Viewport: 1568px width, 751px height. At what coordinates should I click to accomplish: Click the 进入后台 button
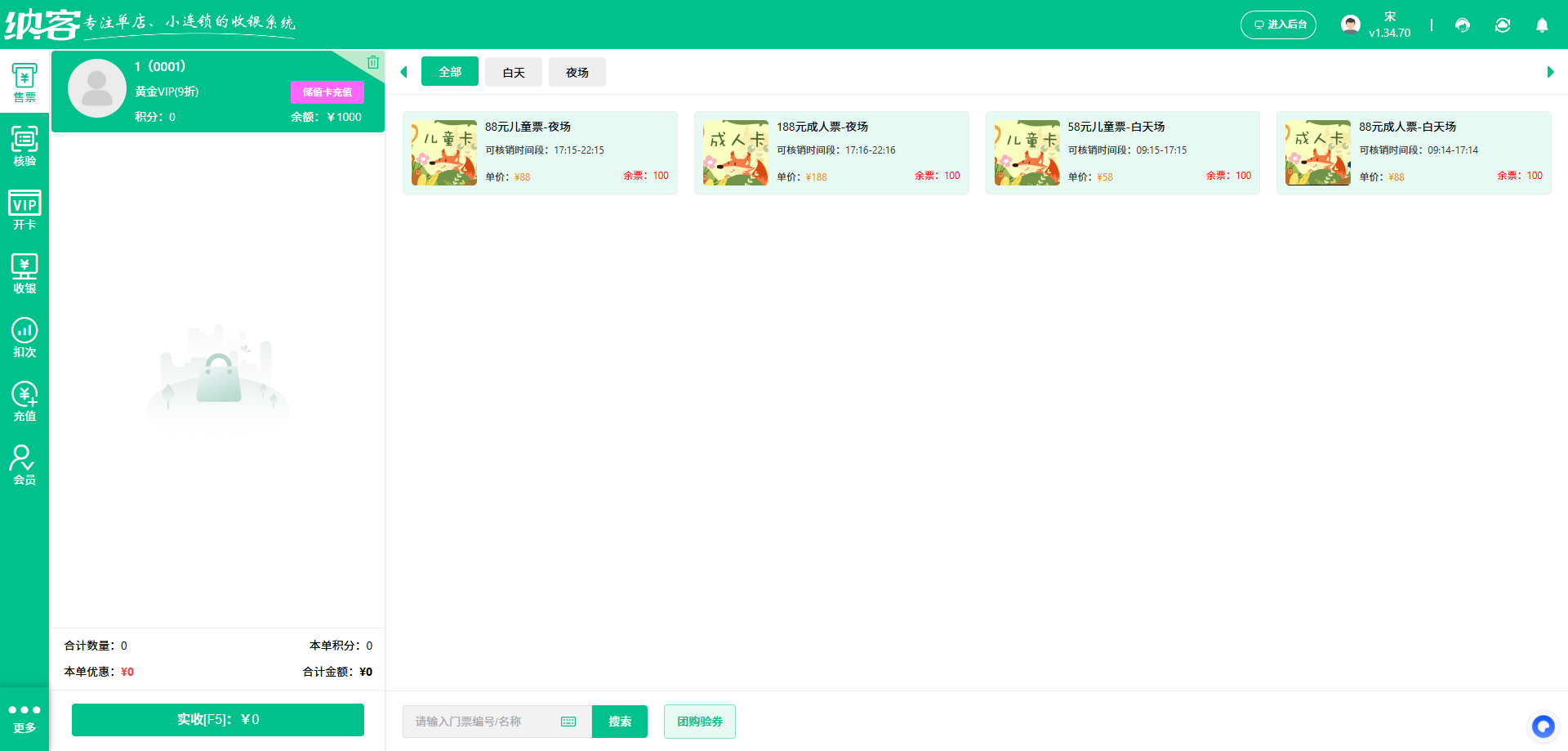tap(1278, 25)
